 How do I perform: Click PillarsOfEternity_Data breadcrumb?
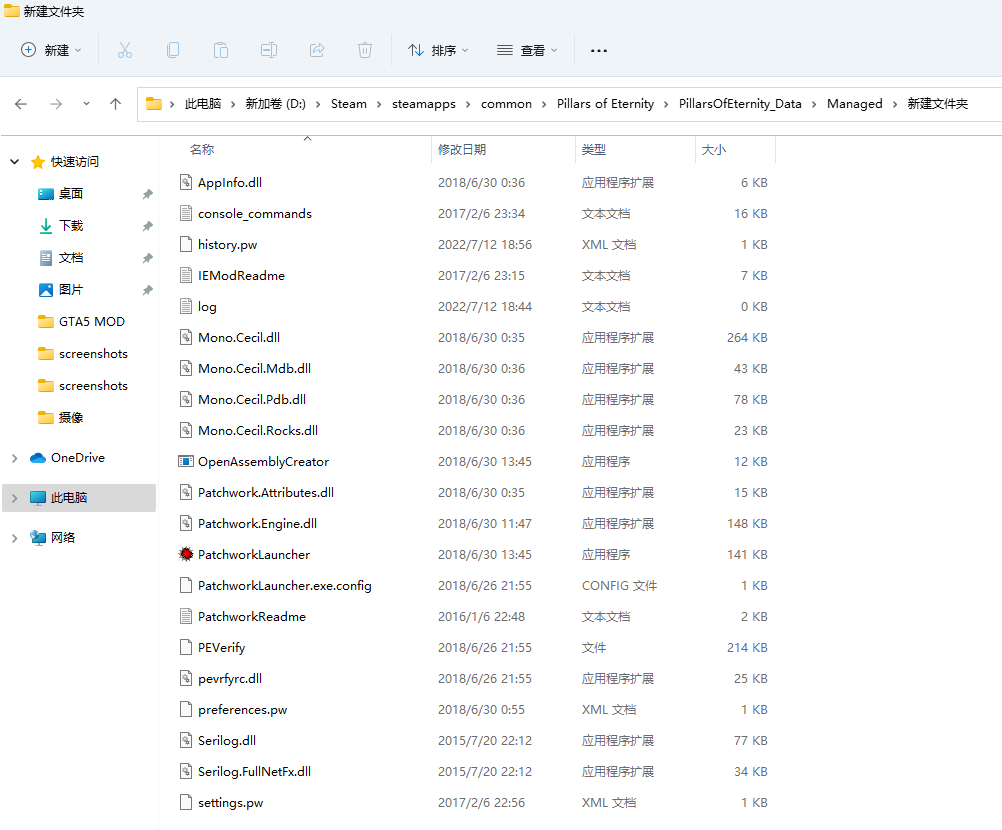click(740, 104)
